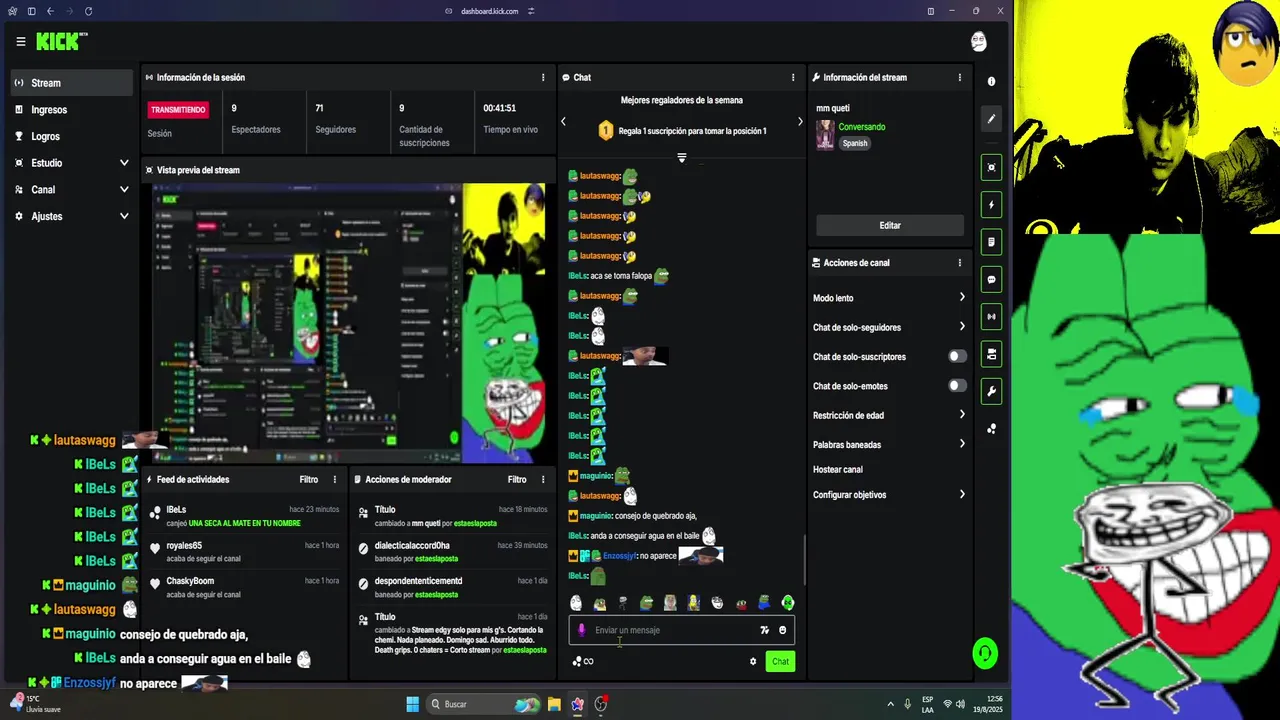This screenshot has width=1280, height=720.
Task: Open the emoji picker in chat input
Action: (783, 630)
